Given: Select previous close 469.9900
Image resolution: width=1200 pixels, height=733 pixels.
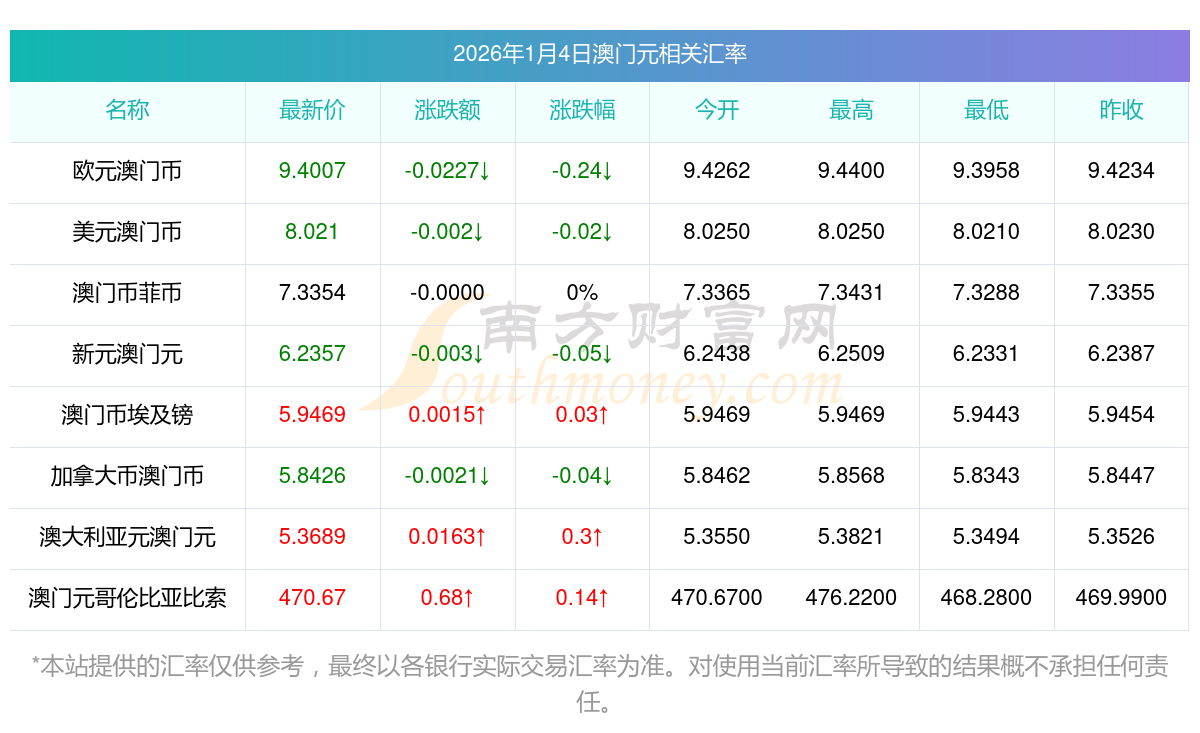Looking at the screenshot, I should pos(1121,598).
